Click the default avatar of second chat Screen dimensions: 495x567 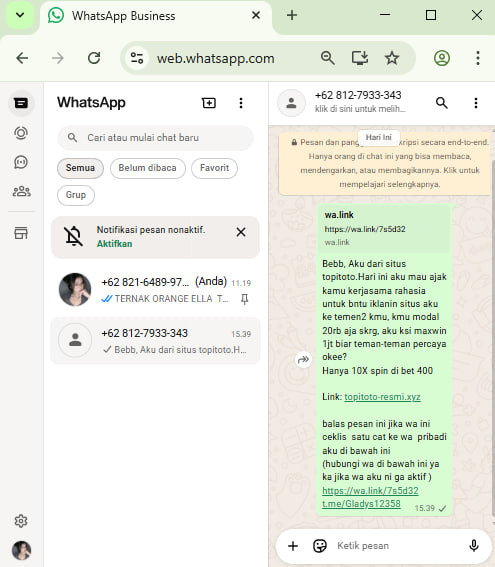[75, 341]
